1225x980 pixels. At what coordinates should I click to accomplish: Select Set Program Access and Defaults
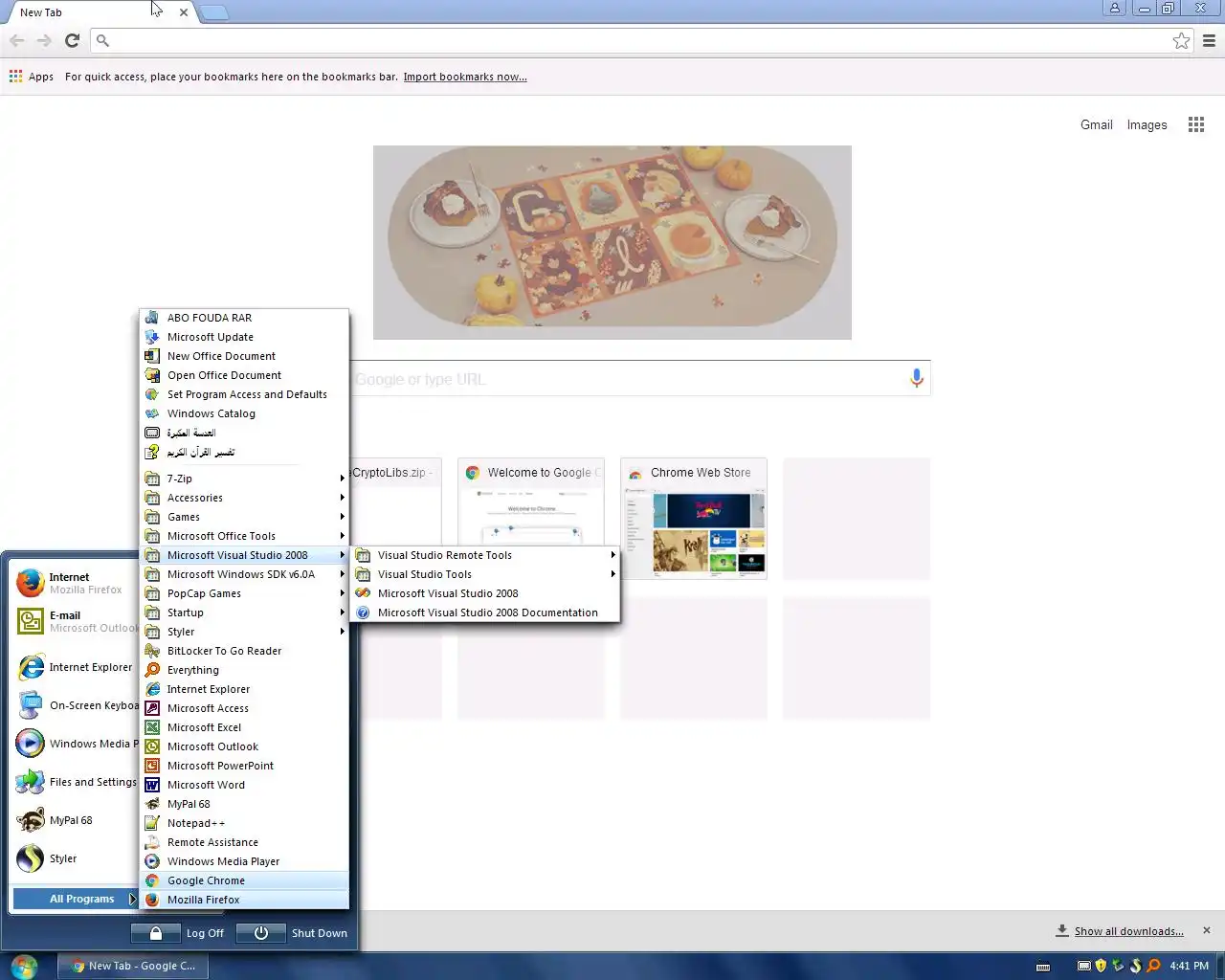click(x=244, y=394)
